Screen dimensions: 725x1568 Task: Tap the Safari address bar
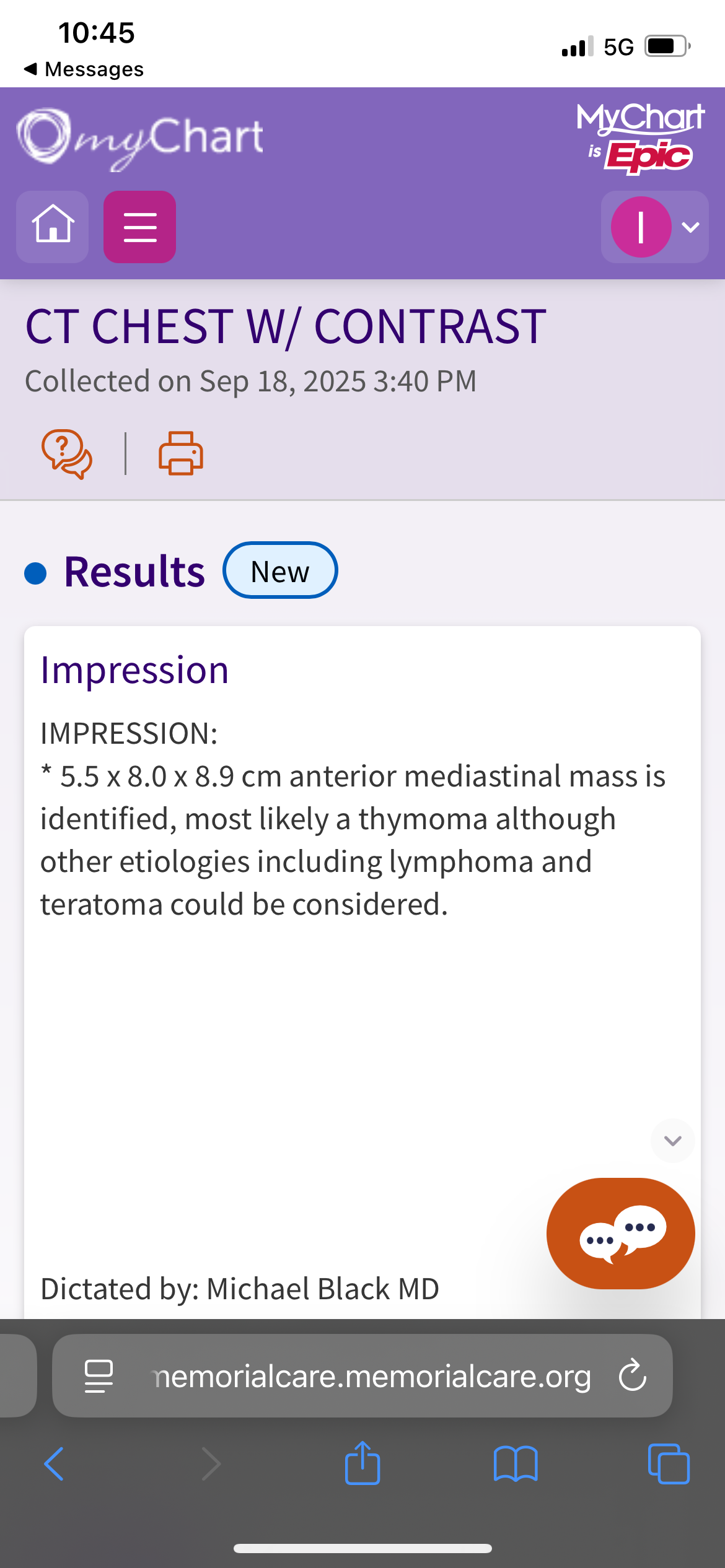coord(372,1375)
